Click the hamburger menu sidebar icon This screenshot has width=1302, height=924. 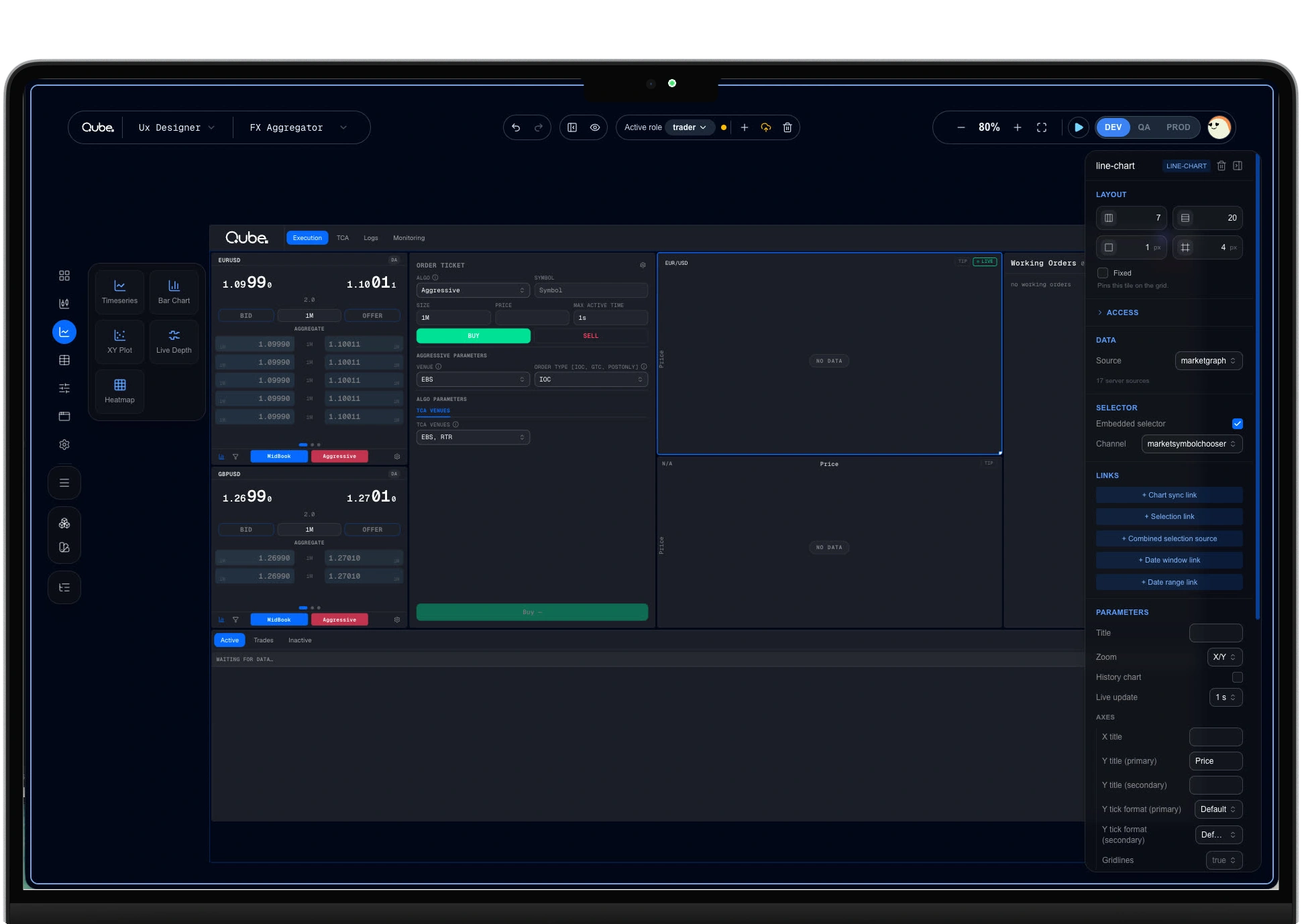coord(64,483)
